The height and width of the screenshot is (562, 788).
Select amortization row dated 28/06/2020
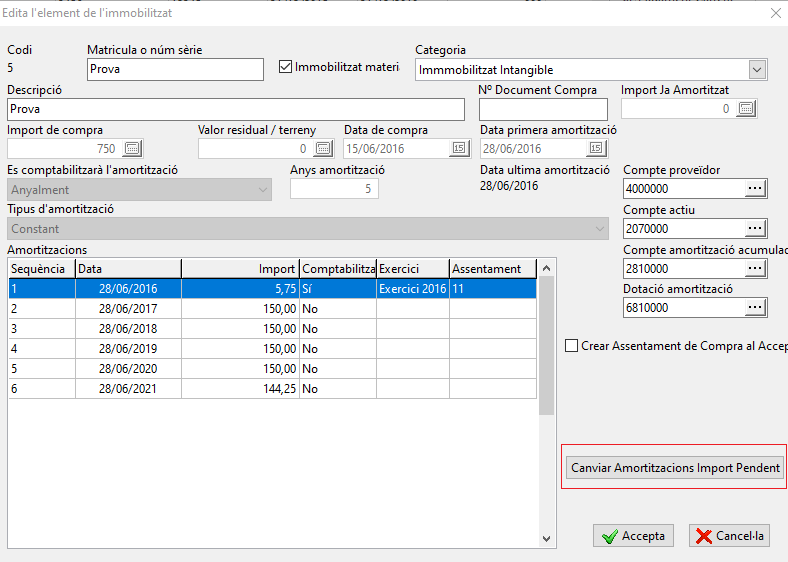pos(272,368)
